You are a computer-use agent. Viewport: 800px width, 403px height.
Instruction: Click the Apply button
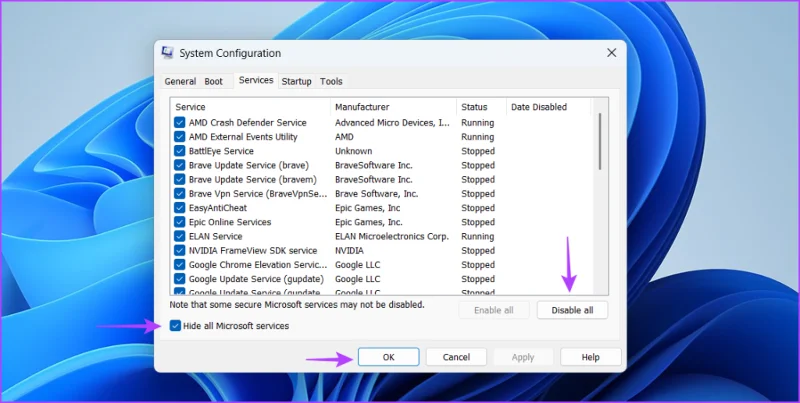[x=523, y=357]
